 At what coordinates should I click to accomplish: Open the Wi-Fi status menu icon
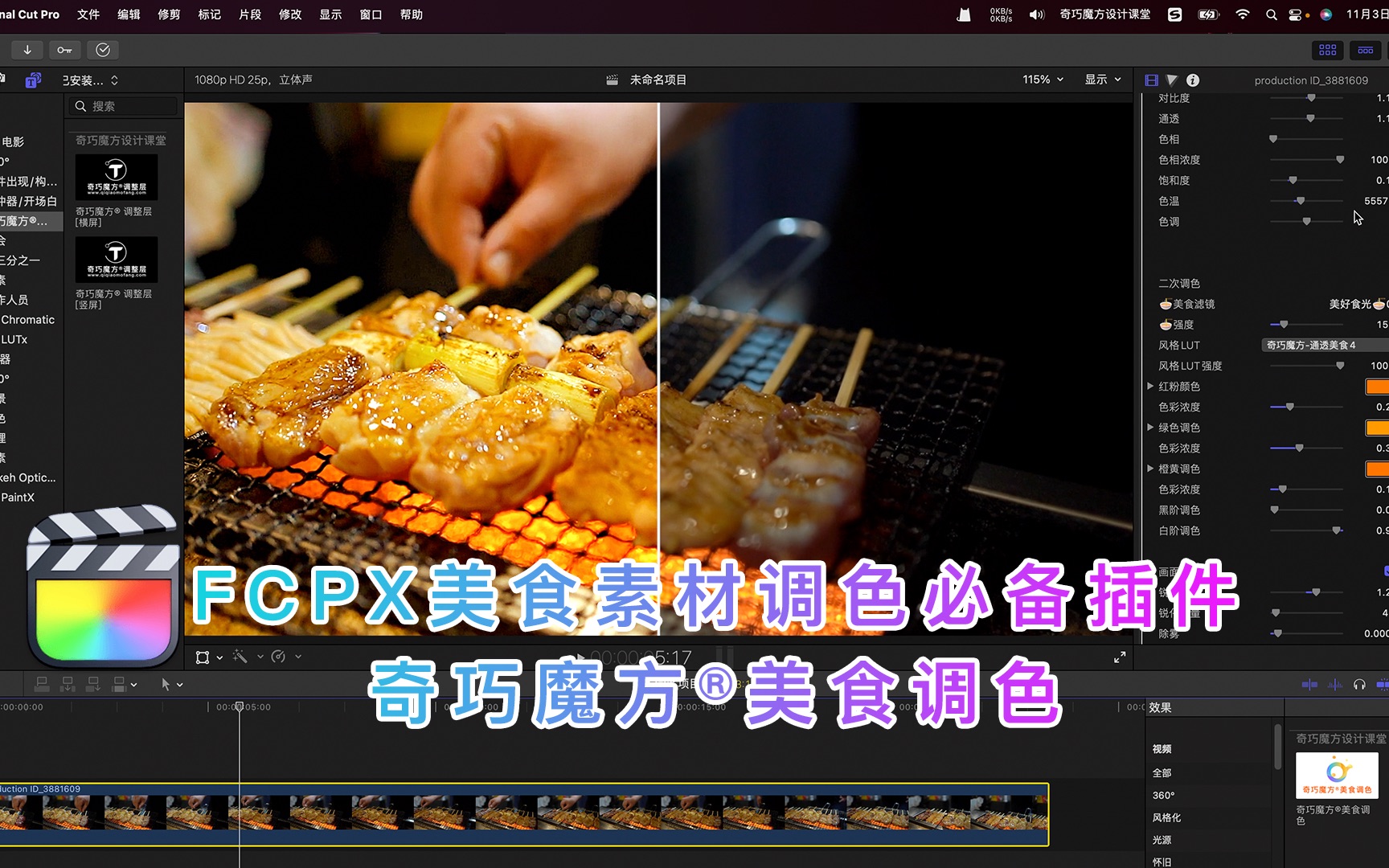click(1243, 14)
